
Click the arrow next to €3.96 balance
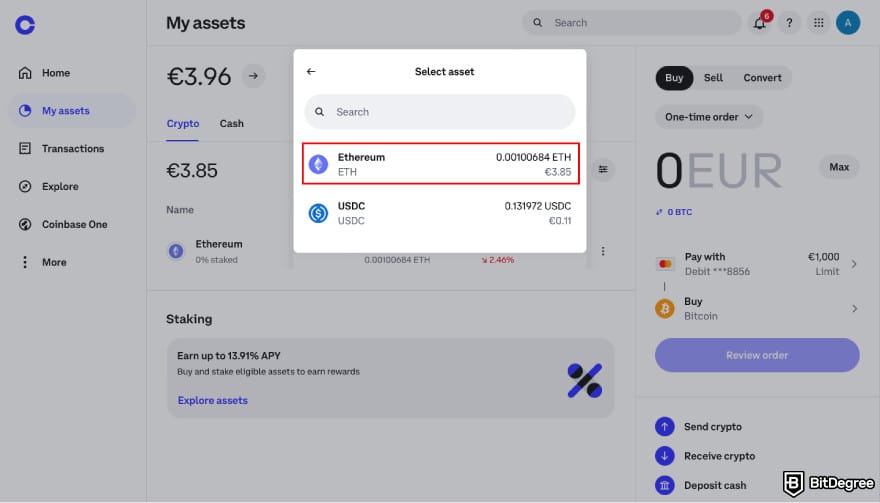click(253, 76)
